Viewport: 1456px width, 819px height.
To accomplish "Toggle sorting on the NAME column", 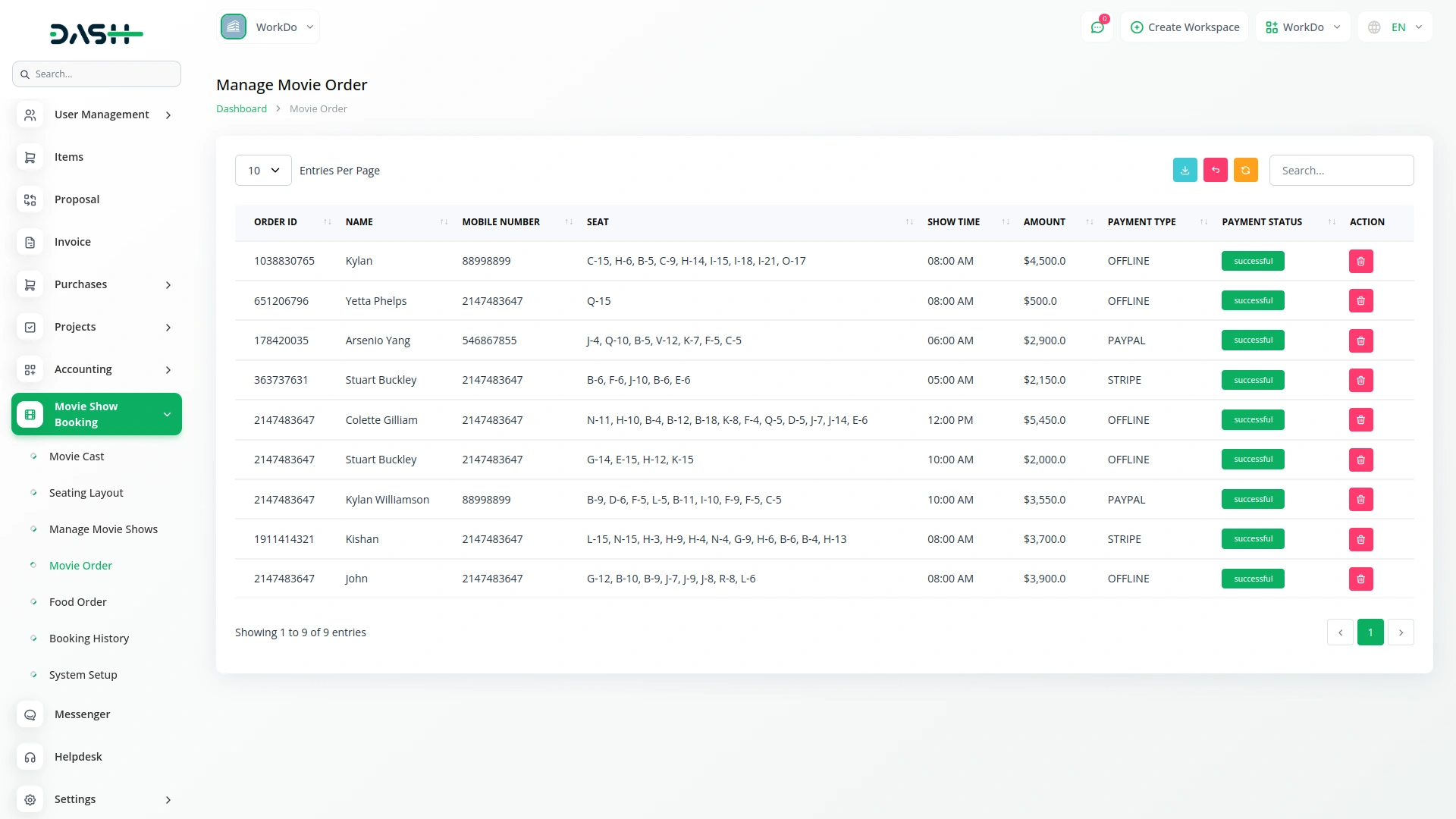I will [x=444, y=221].
